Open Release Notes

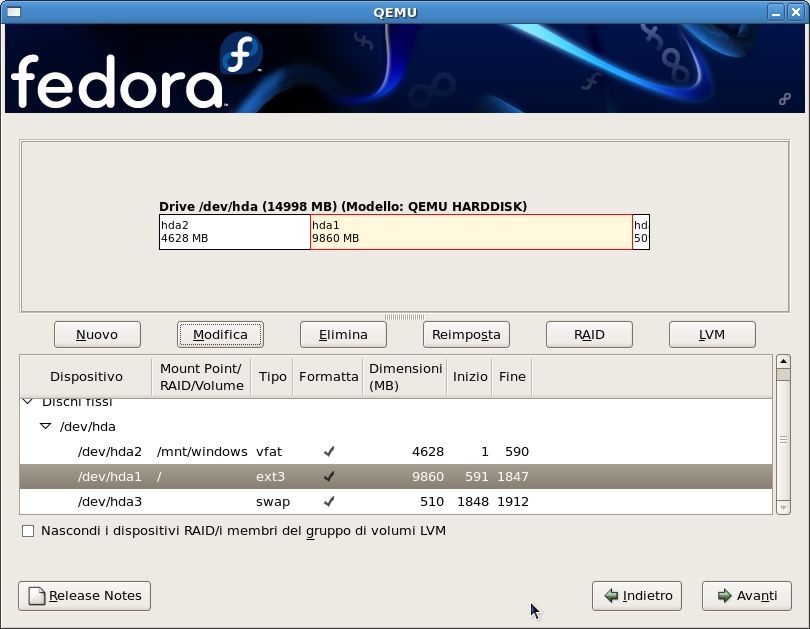point(84,596)
